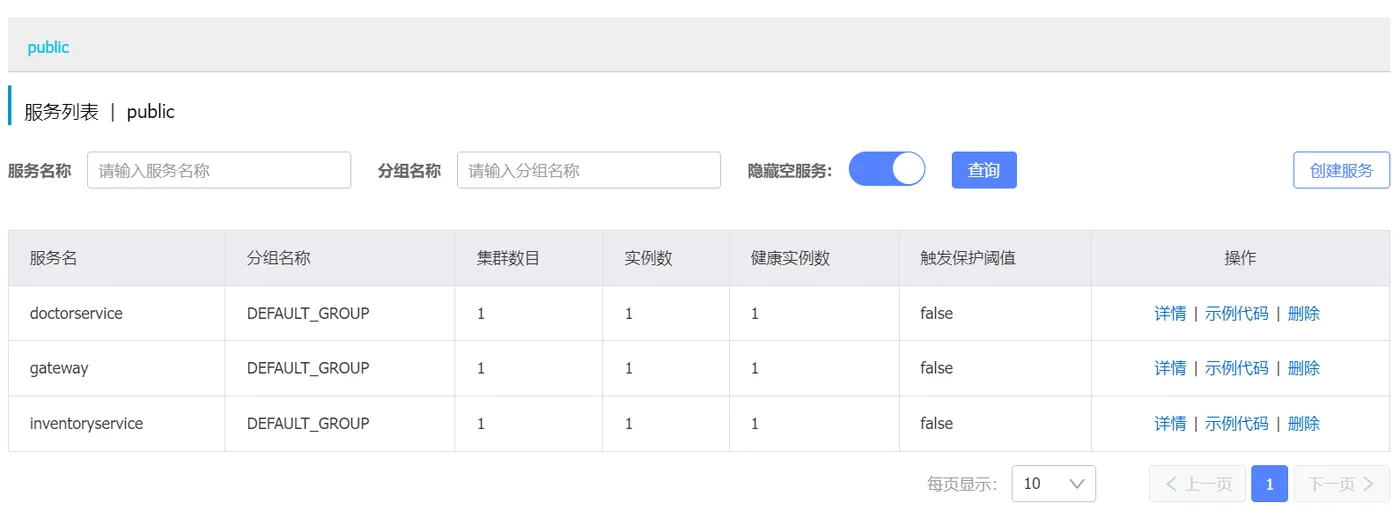Open 详情 for gateway service
The height and width of the screenshot is (518, 1400).
pos(1170,368)
